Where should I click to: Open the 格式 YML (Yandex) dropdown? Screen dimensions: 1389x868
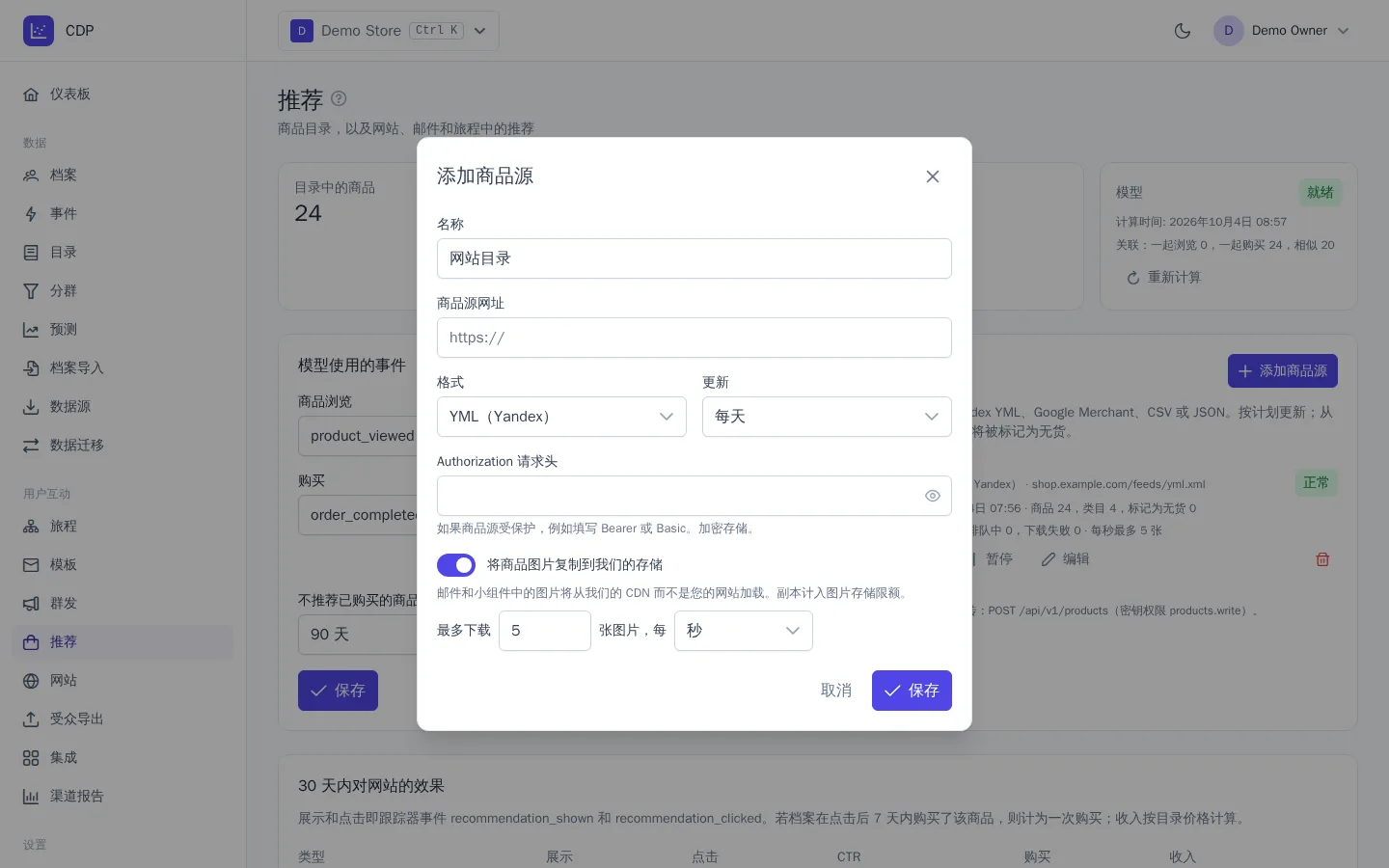tap(561, 417)
